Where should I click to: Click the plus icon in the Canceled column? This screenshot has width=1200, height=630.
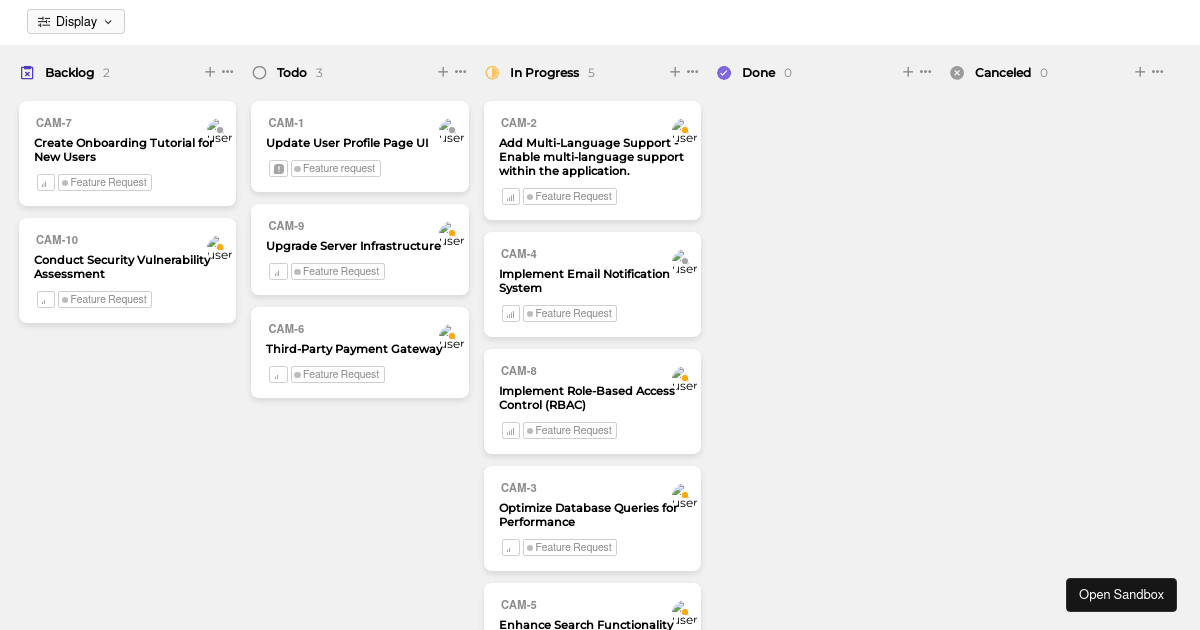coord(1140,72)
